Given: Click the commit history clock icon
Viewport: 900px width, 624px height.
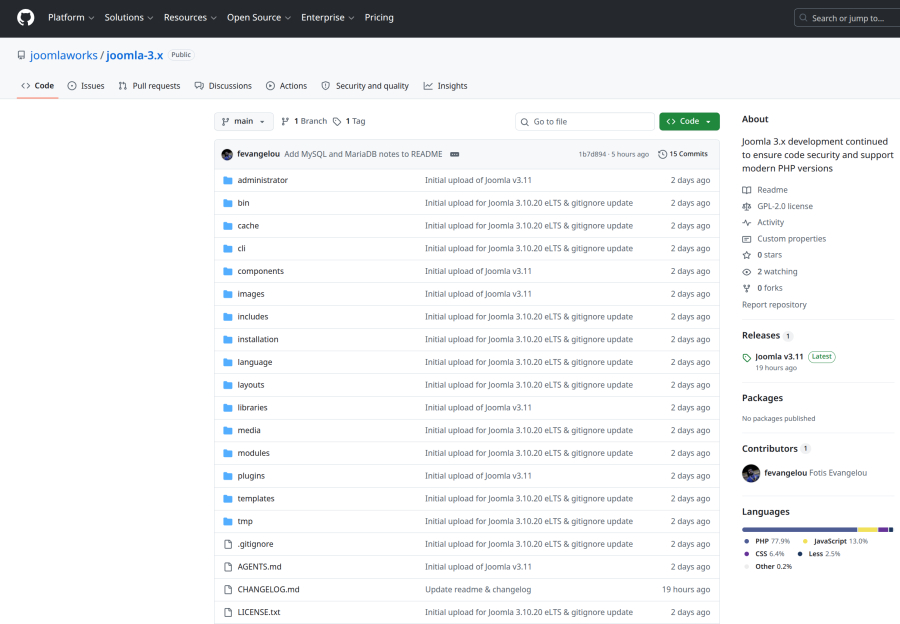Looking at the screenshot, I should click(663, 154).
